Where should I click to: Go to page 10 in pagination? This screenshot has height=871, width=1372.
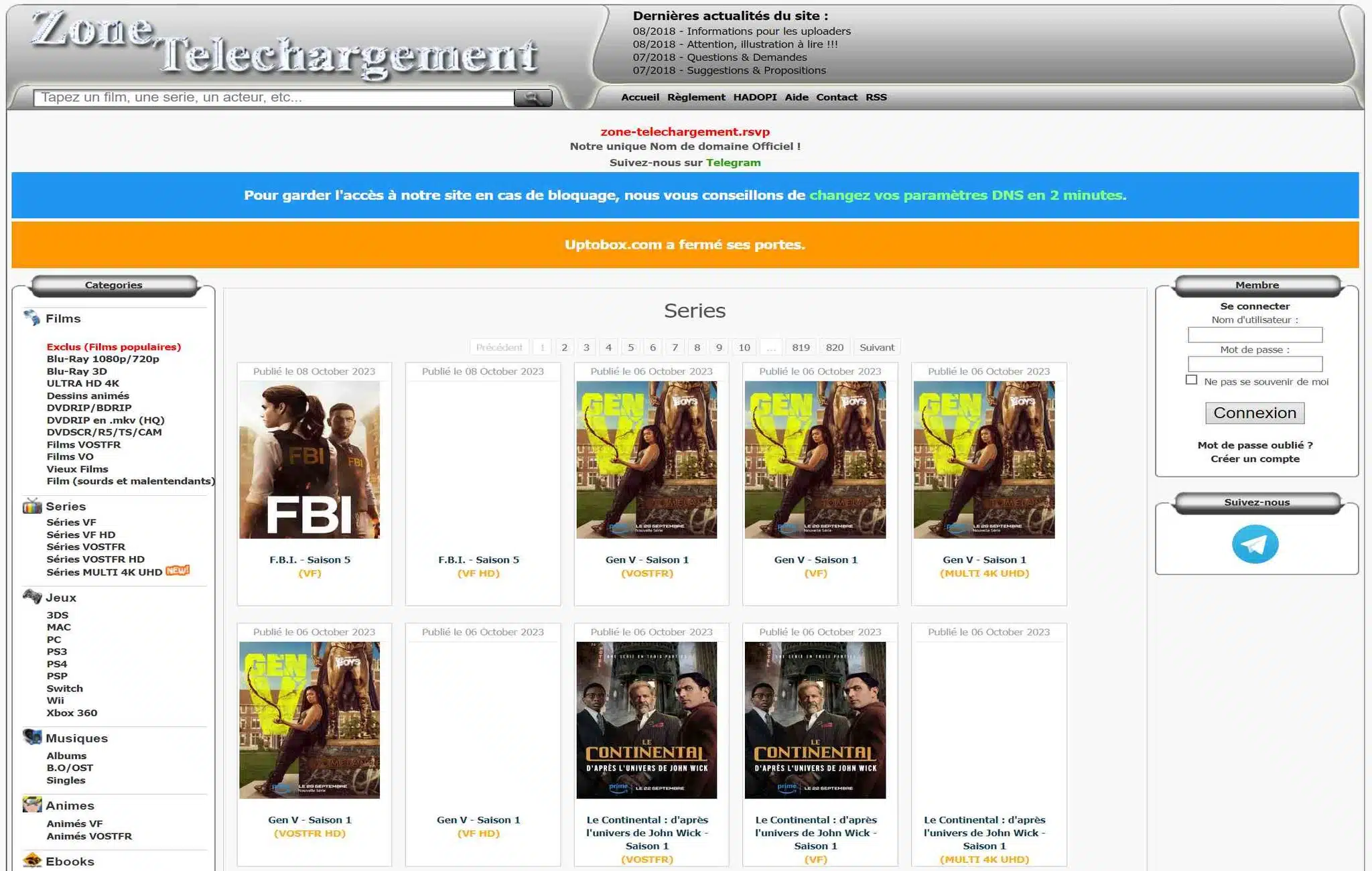pos(744,347)
